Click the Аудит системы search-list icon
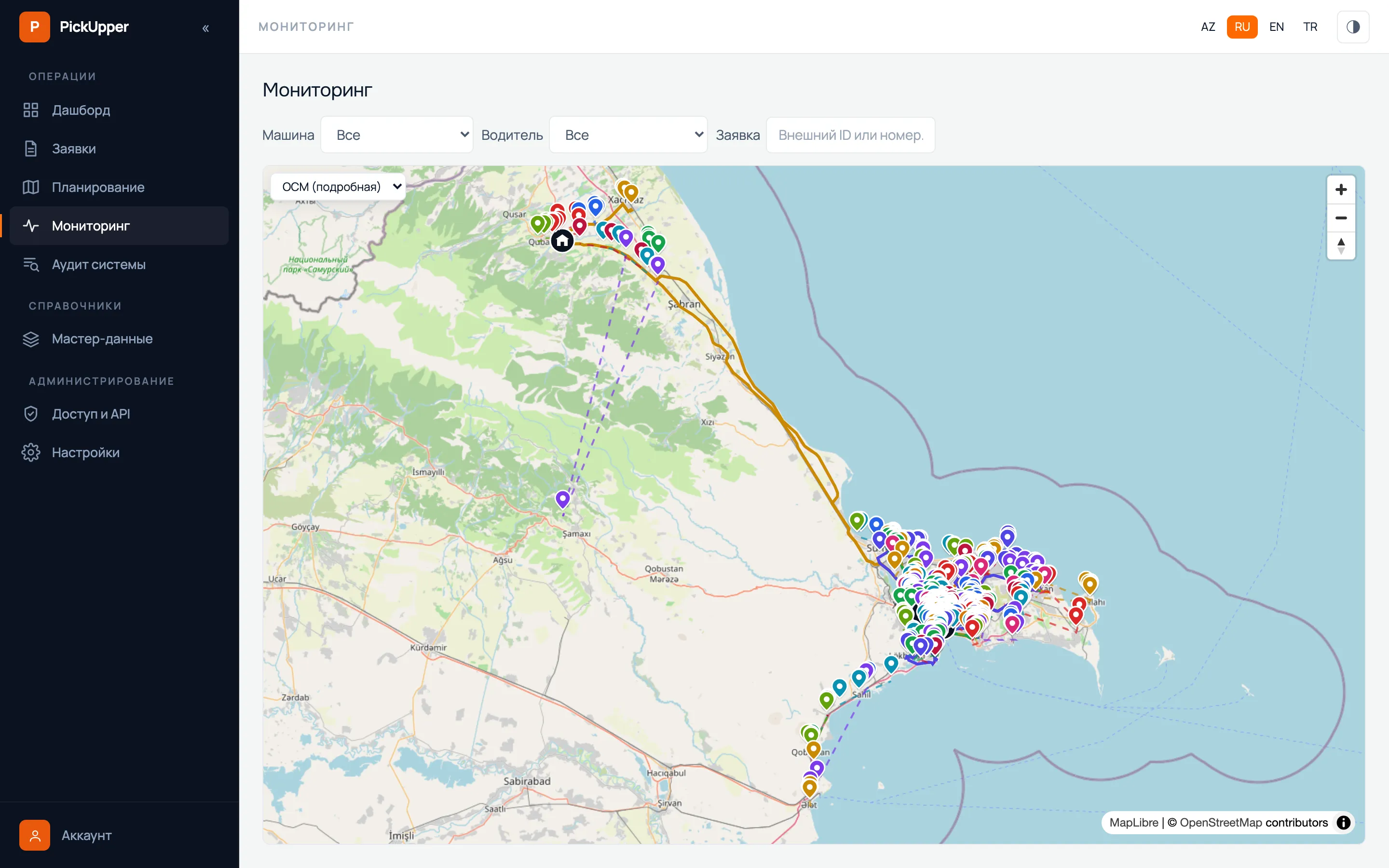 coord(31,265)
